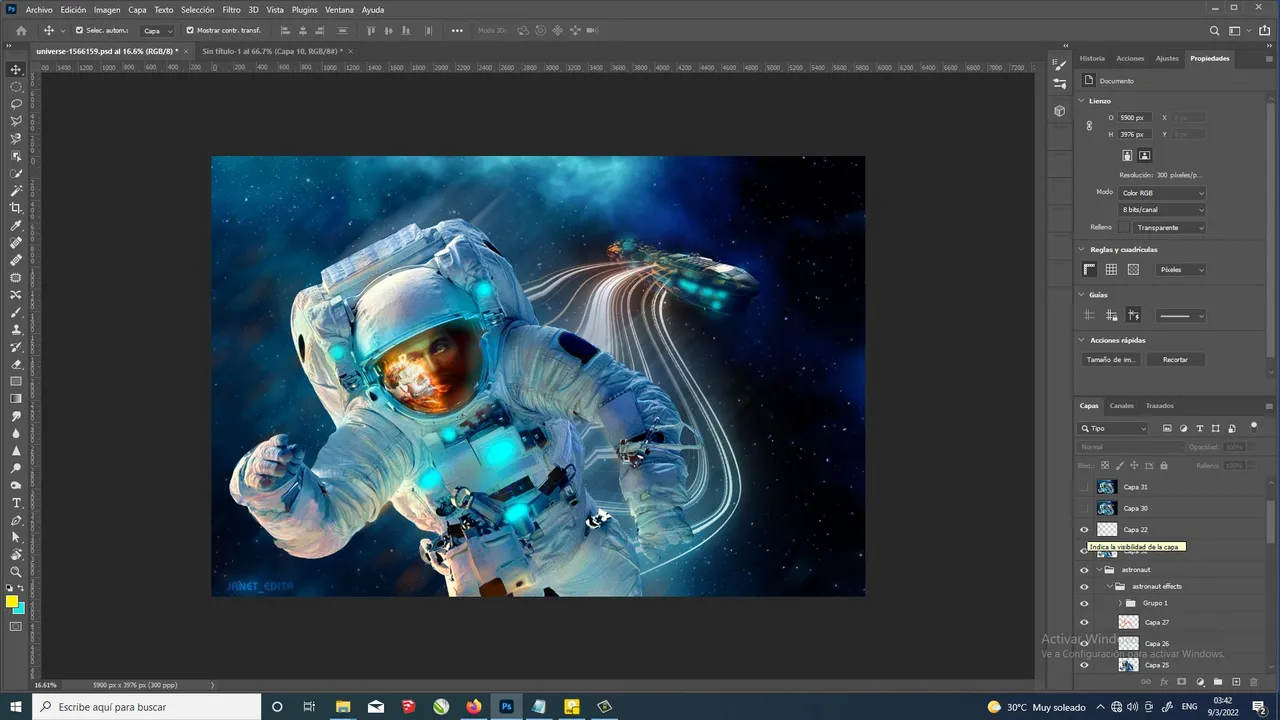Select the Horizontal Type tool
This screenshot has width=1280, height=720.
[16, 503]
